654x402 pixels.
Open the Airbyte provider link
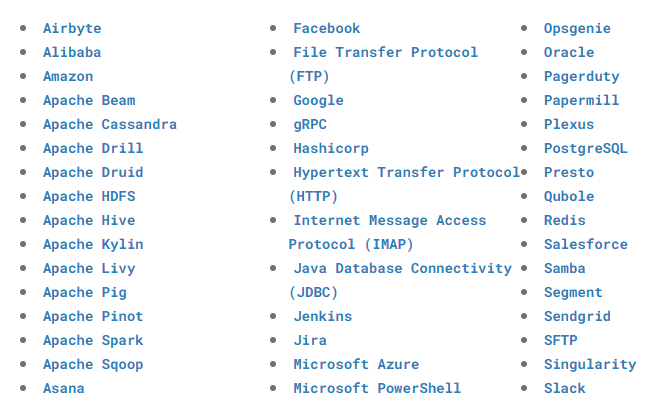pos(72,28)
